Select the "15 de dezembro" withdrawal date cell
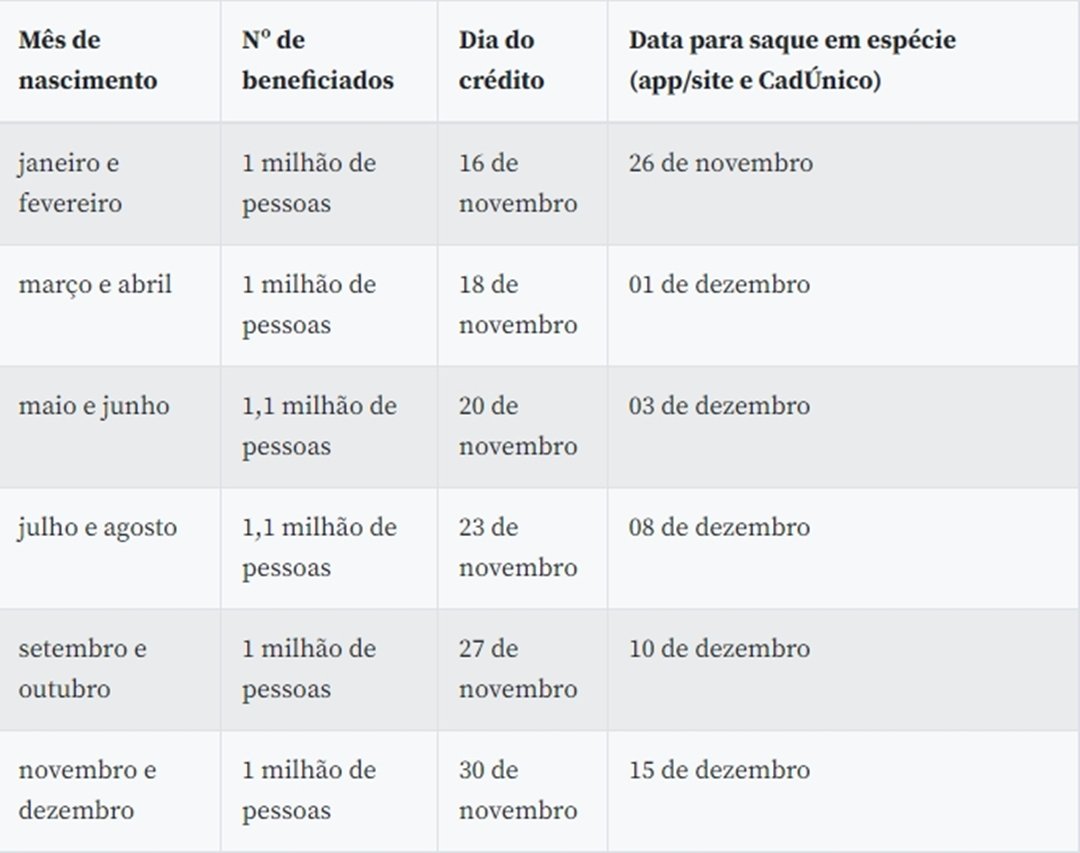This screenshot has width=1080, height=853. click(x=719, y=770)
